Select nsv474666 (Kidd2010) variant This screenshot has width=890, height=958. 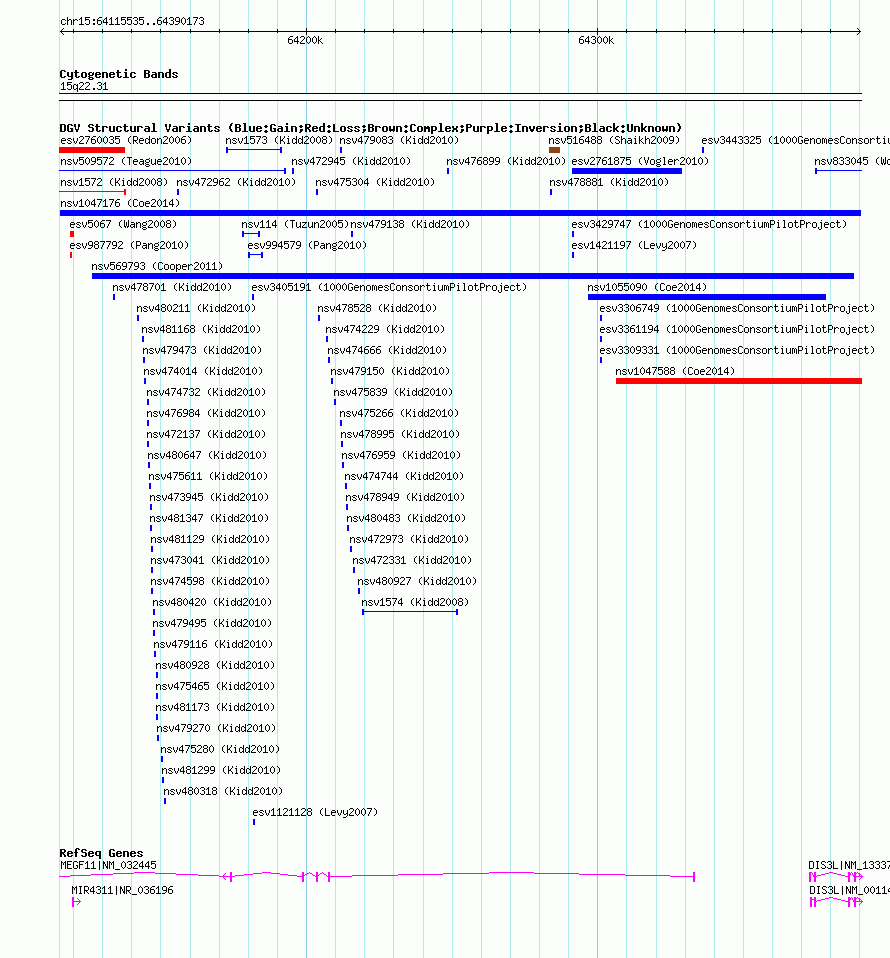[x=387, y=350]
